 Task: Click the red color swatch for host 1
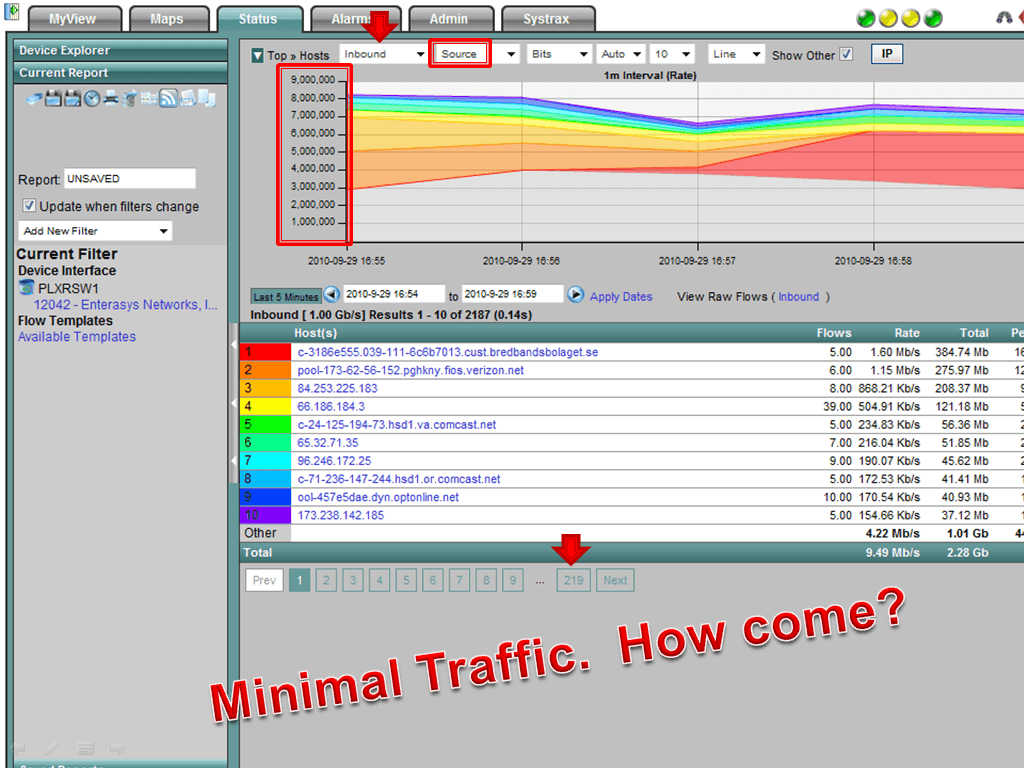[266, 352]
